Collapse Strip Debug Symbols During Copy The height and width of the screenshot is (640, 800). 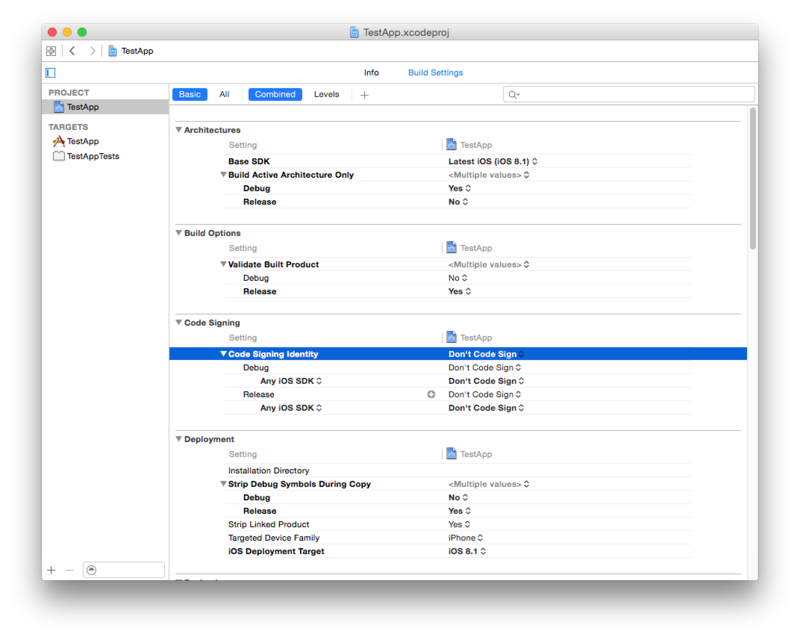click(x=223, y=484)
